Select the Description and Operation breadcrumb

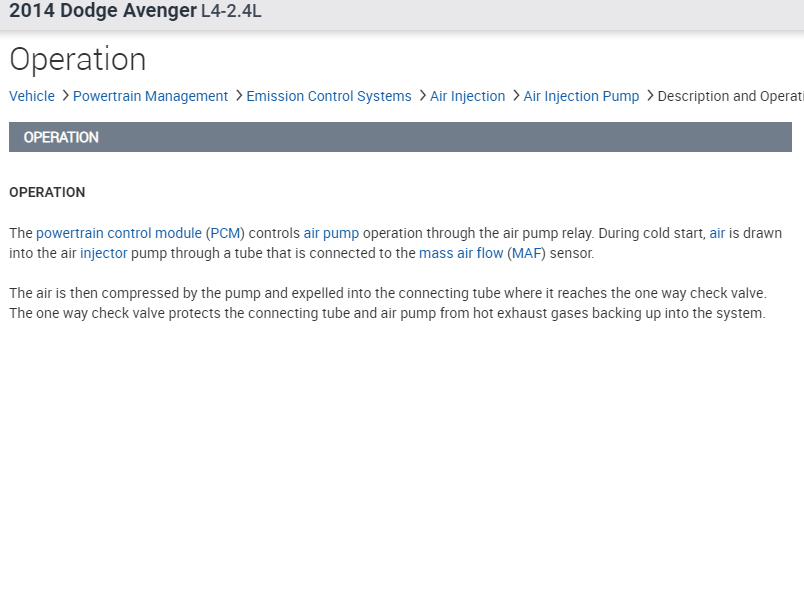coord(730,96)
